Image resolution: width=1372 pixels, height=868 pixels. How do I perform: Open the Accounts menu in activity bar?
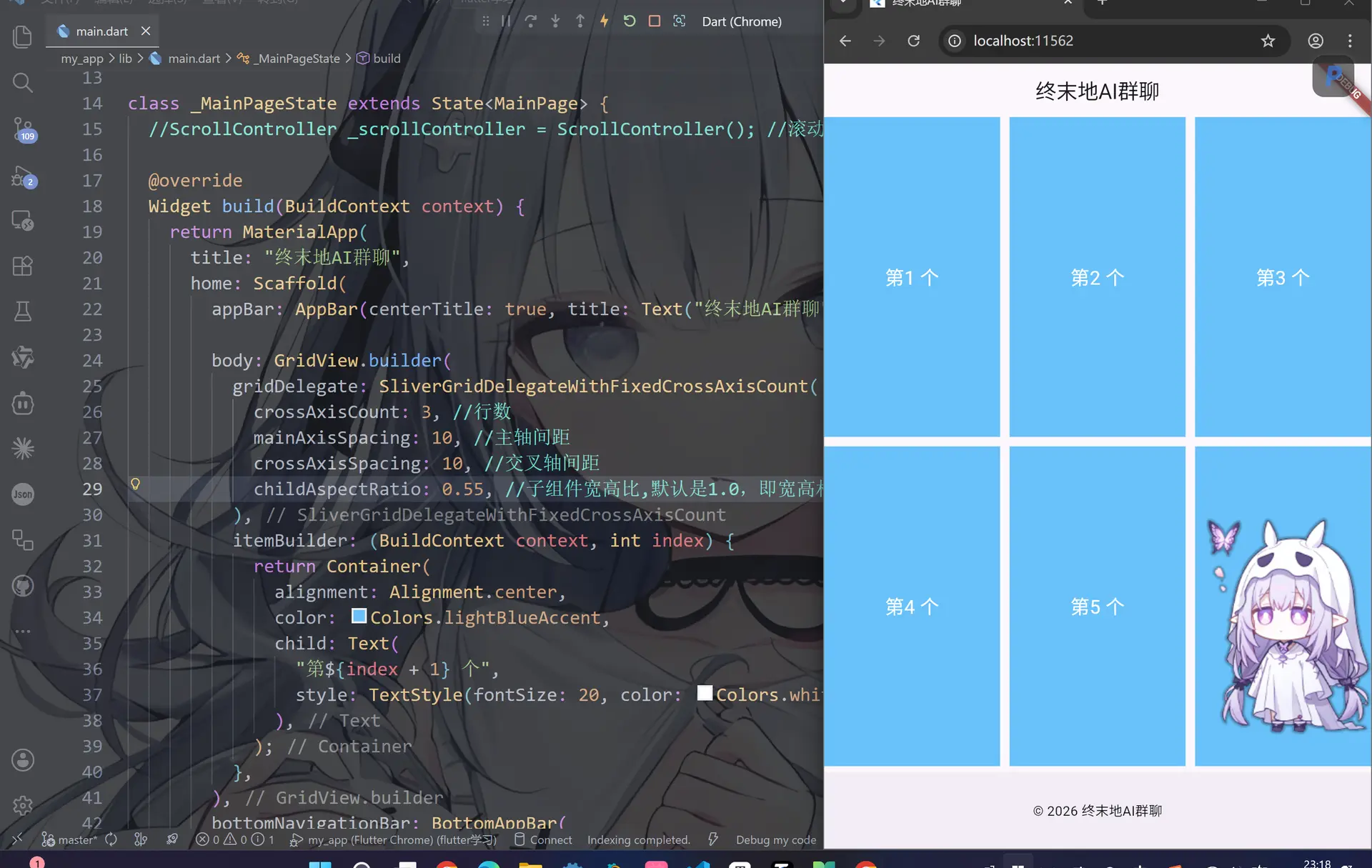pos(23,760)
